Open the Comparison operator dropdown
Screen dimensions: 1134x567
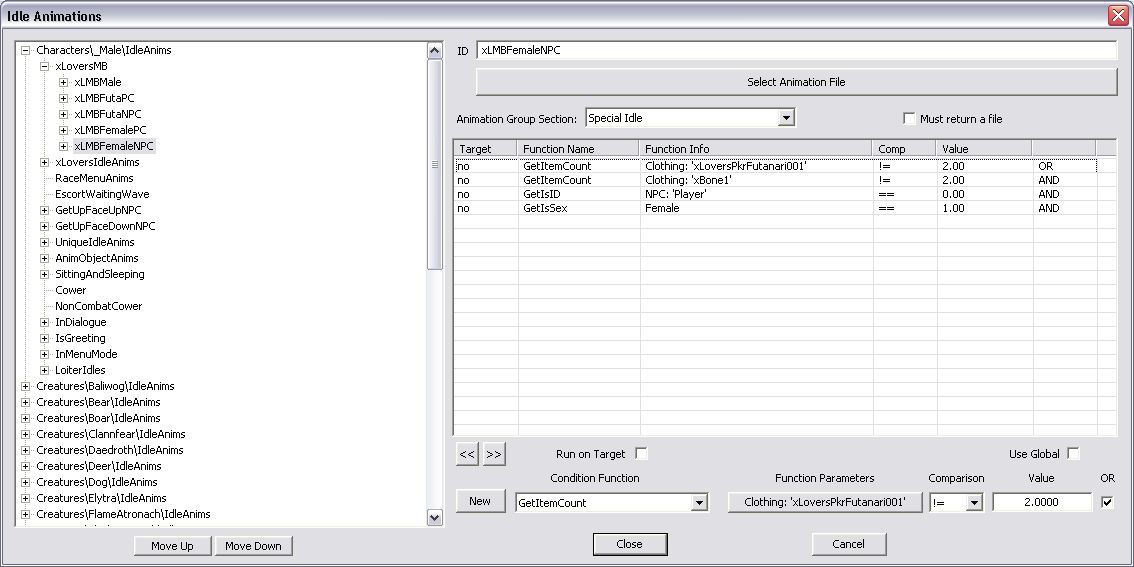pos(974,503)
